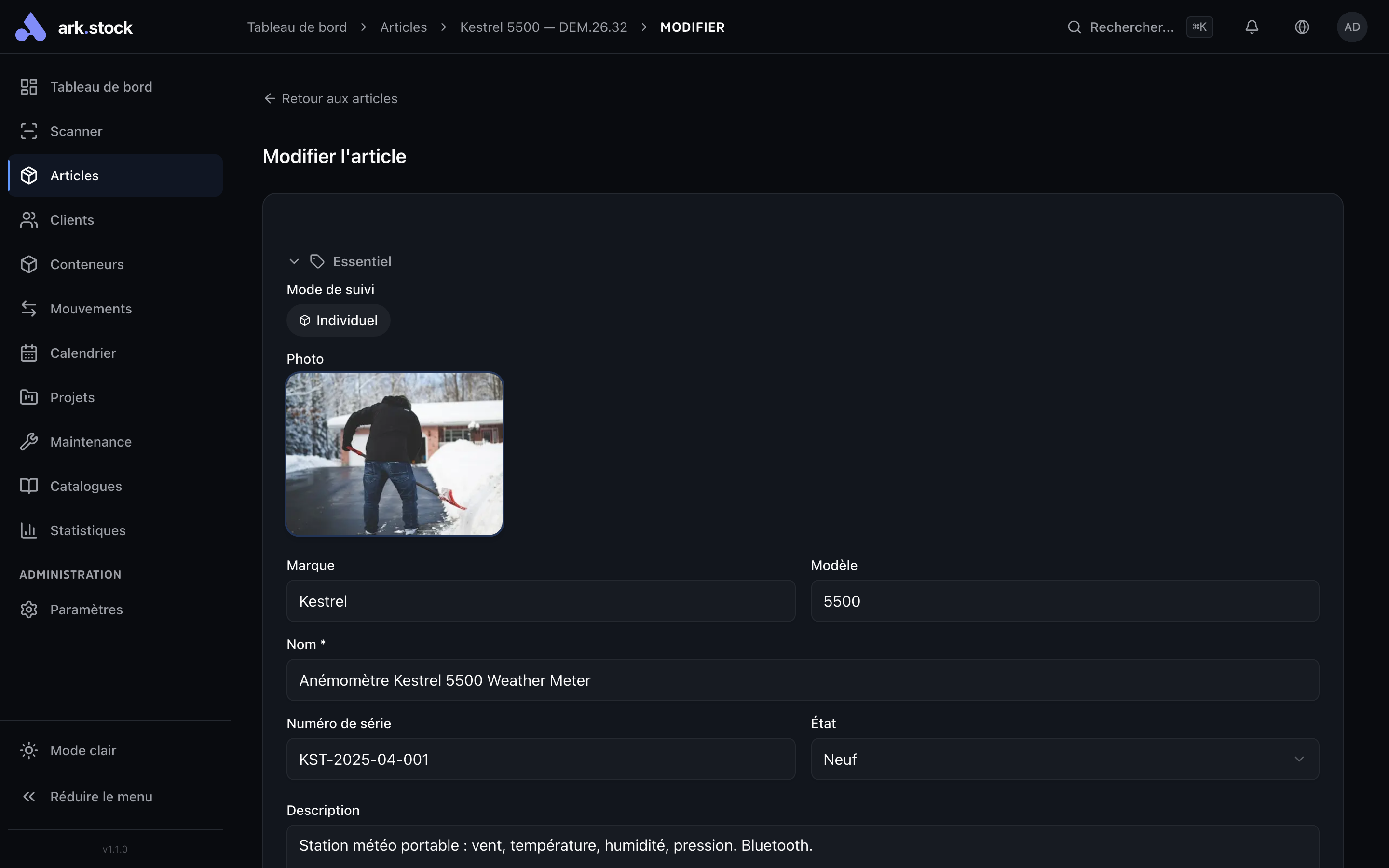Screen dimensions: 1389x868
Task: Collapse the Essentiel section chevron
Action: (x=294, y=261)
